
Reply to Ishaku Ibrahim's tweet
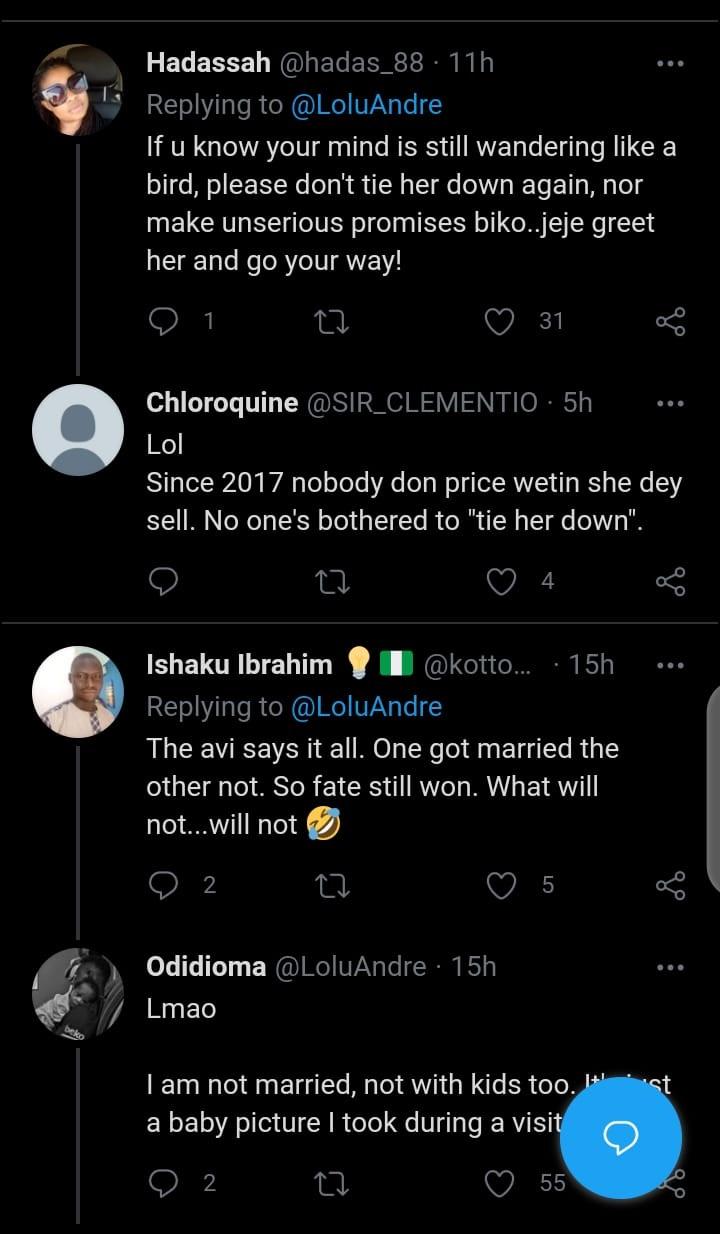163,885
